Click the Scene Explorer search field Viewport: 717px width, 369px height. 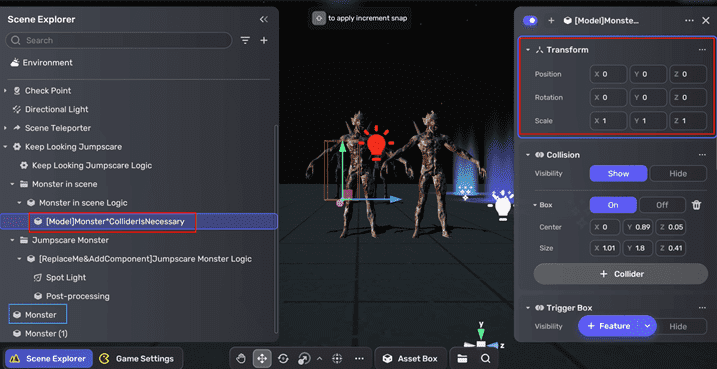118,41
